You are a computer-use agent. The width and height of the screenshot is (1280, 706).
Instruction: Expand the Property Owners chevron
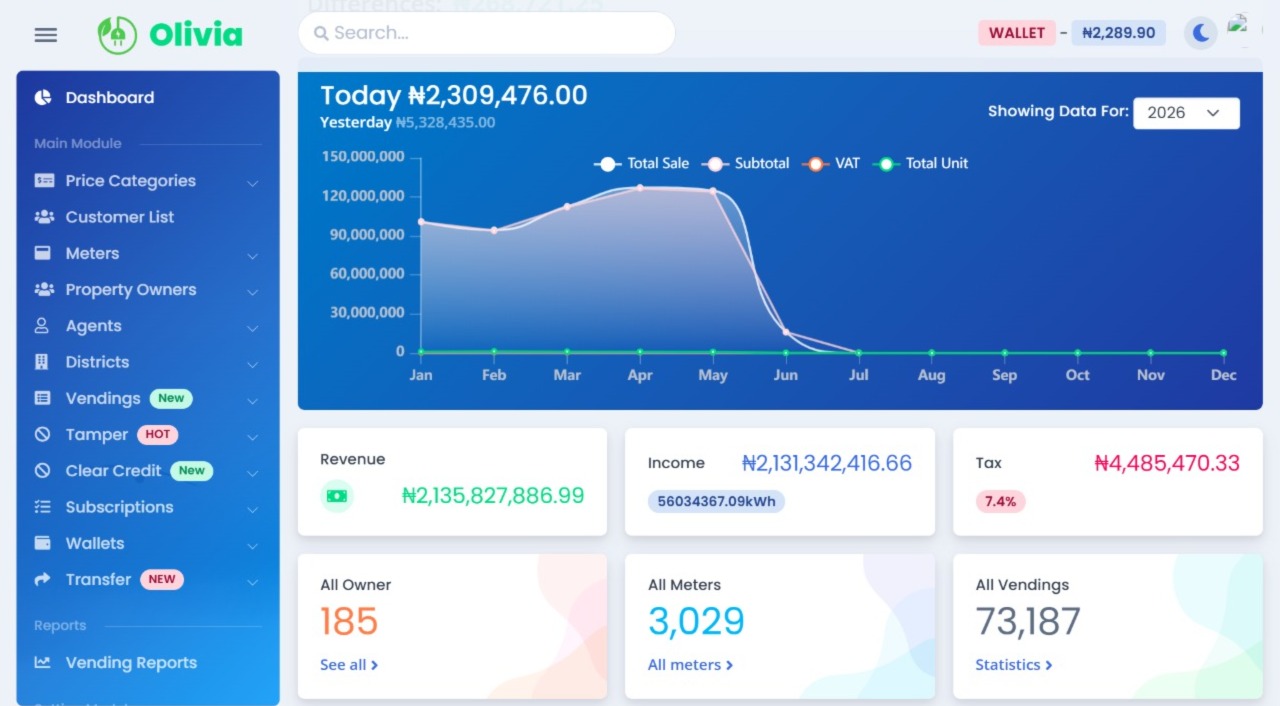[252, 291]
